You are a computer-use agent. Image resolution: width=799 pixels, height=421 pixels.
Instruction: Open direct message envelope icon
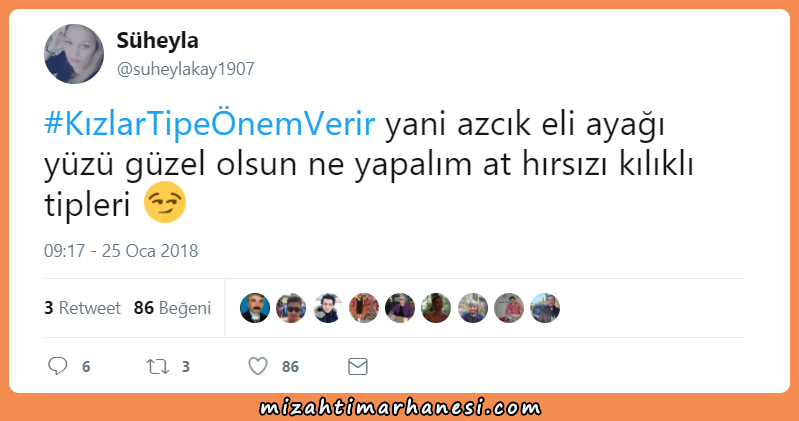coord(358,366)
